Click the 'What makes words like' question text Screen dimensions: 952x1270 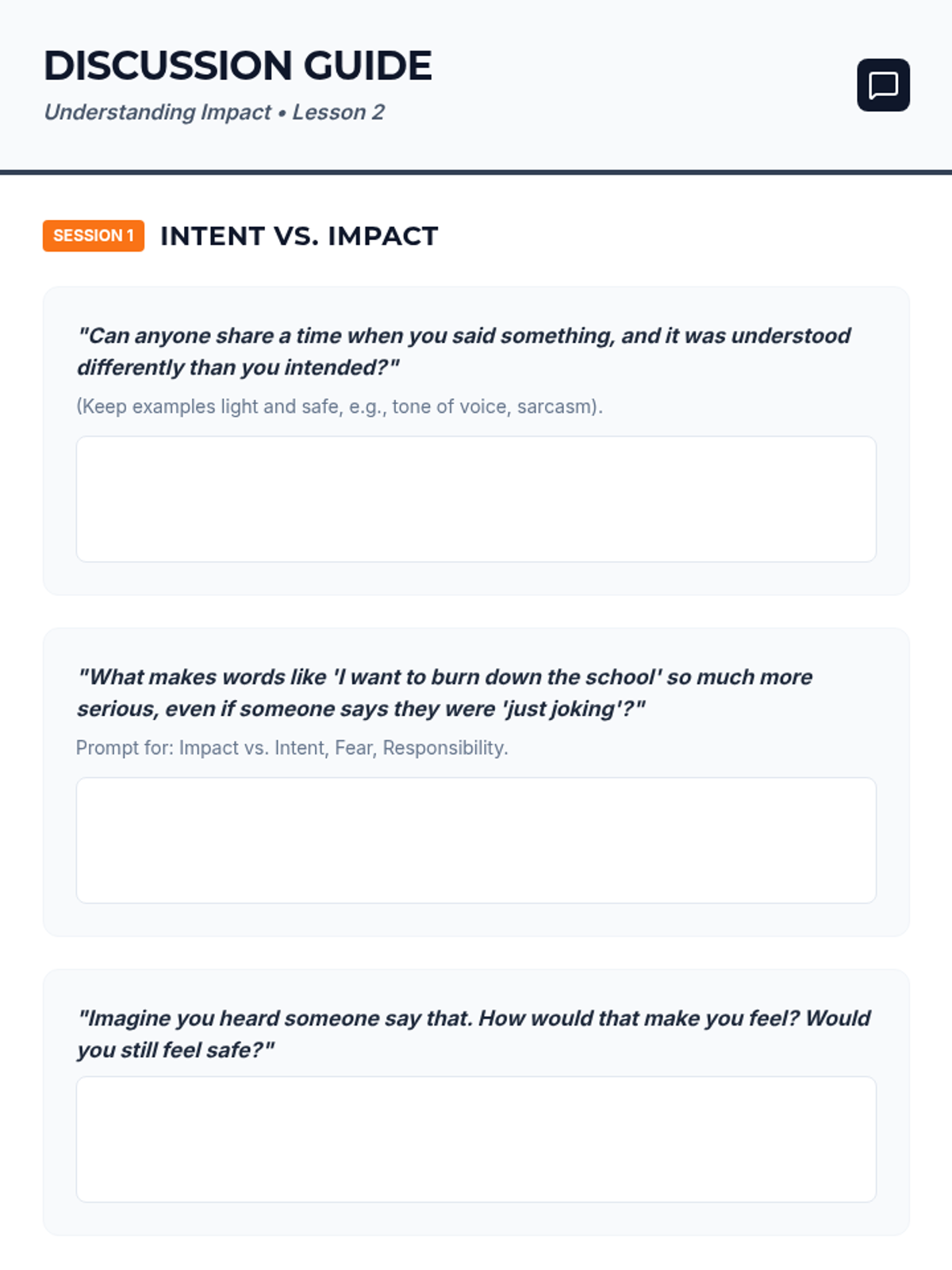[444, 693]
